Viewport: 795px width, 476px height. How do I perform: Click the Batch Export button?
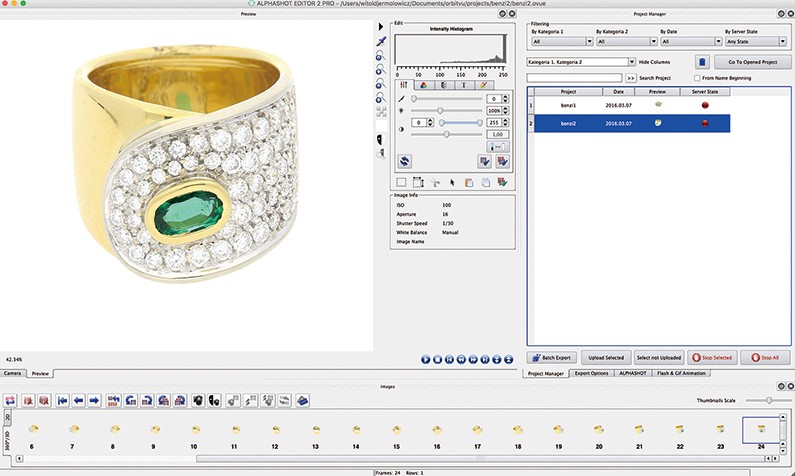click(x=552, y=357)
